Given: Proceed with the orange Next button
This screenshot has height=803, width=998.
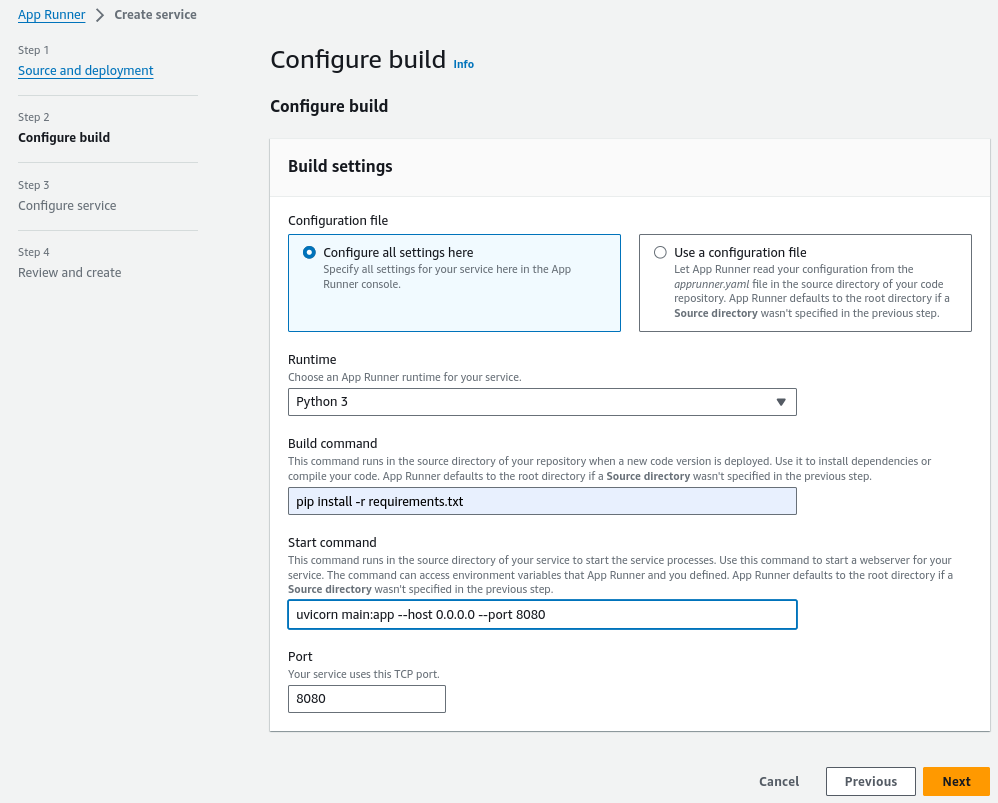Looking at the screenshot, I should pyautogui.click(x=956, y=781).
